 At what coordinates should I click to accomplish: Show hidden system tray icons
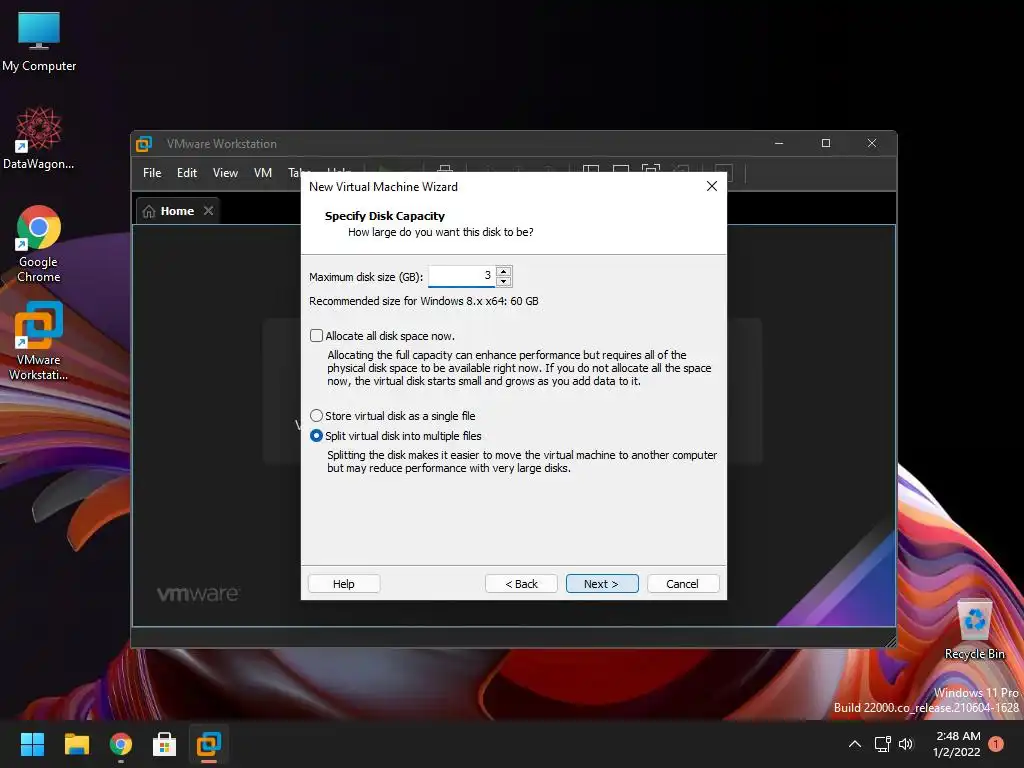point(854,744)
